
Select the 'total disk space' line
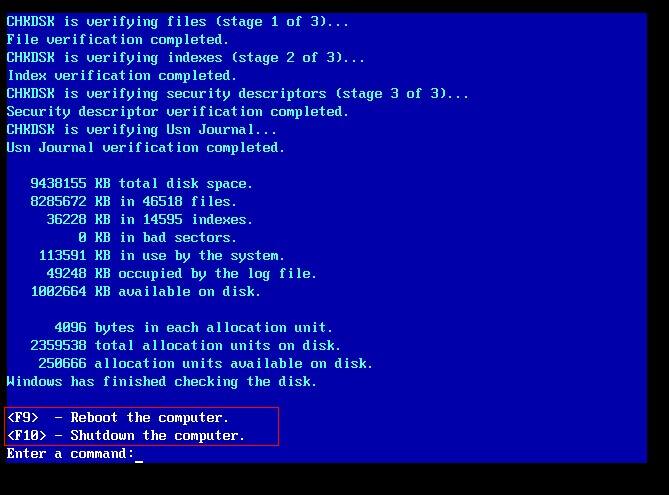click(x=141, y=183)
